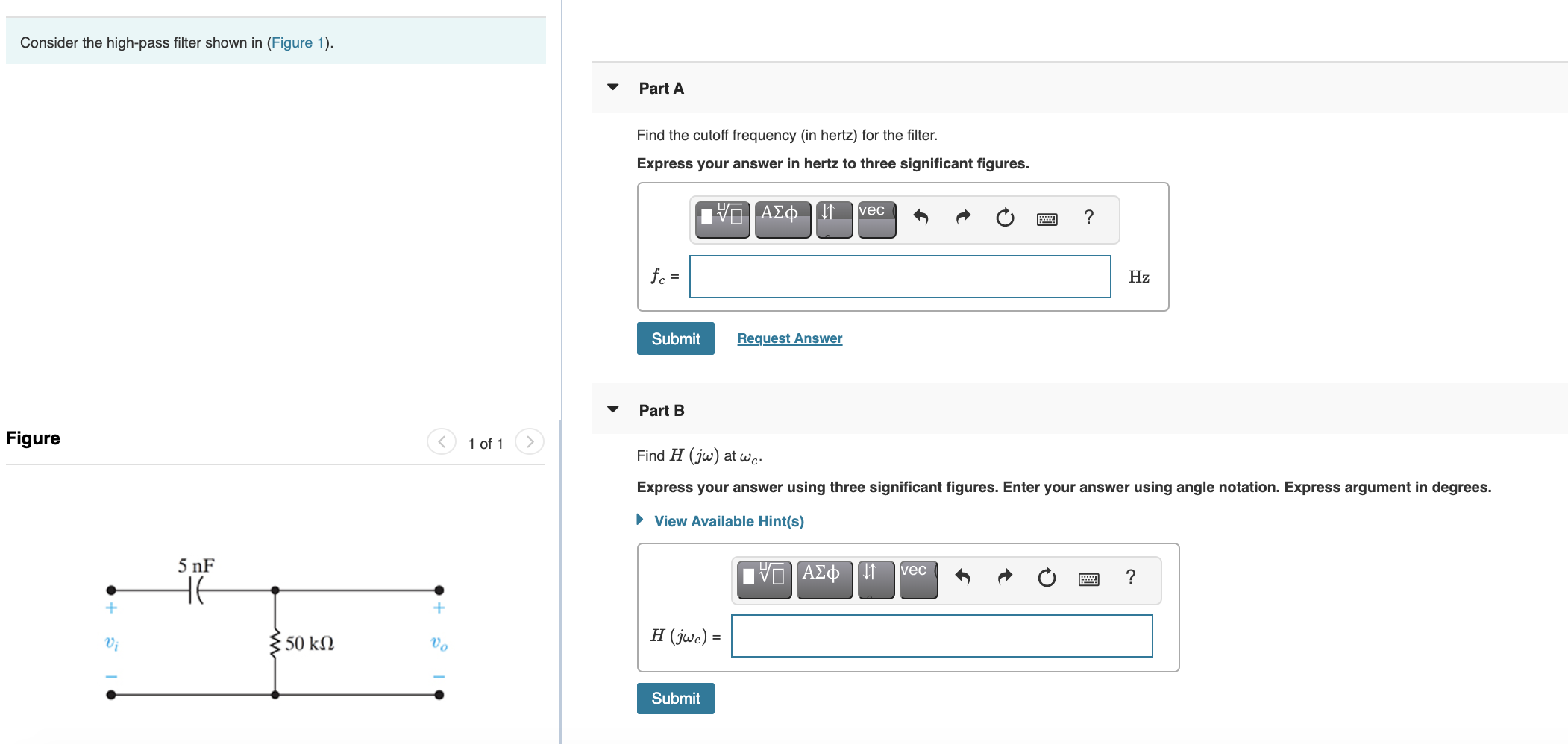This screenshot has height=744, width=1568.
Task: Collapse the Part A section
Action: tap(613, 87)
